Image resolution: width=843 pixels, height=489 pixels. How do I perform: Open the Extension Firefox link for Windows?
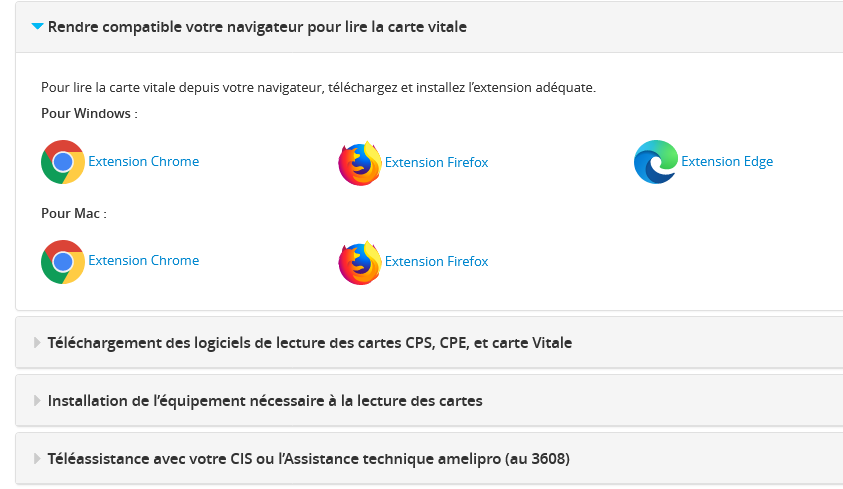(437, 162)
